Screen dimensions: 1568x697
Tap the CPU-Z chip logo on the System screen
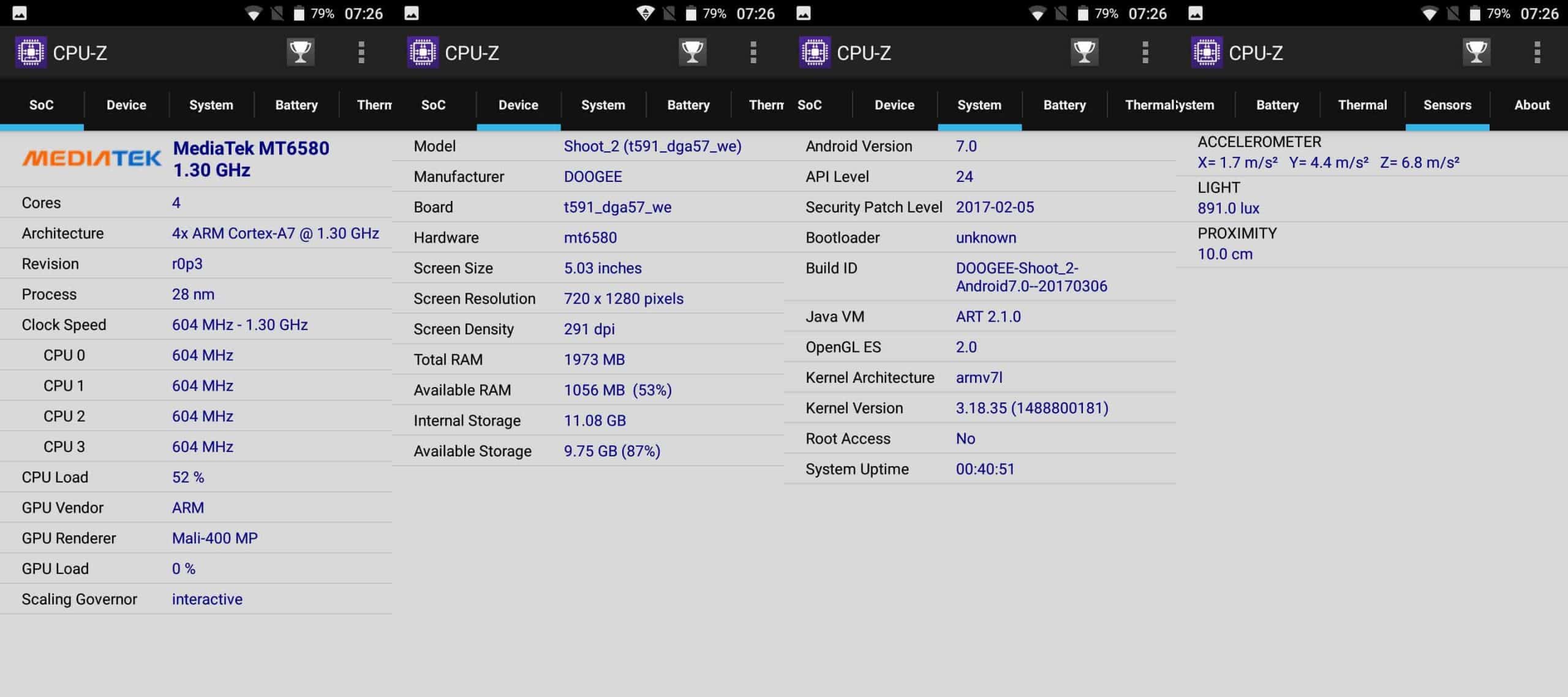click(x=815, y=52)
